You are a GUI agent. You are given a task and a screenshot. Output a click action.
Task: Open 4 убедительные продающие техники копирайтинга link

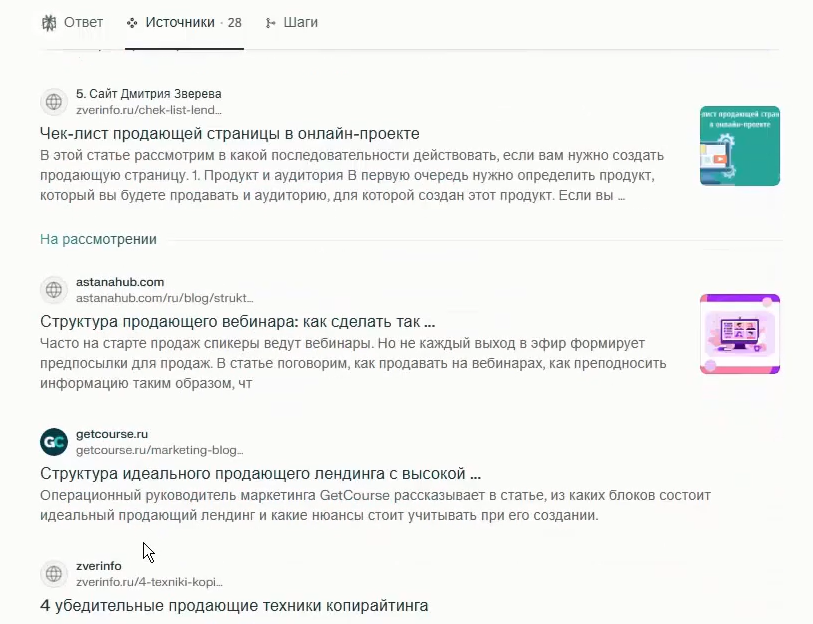[234, 605]
